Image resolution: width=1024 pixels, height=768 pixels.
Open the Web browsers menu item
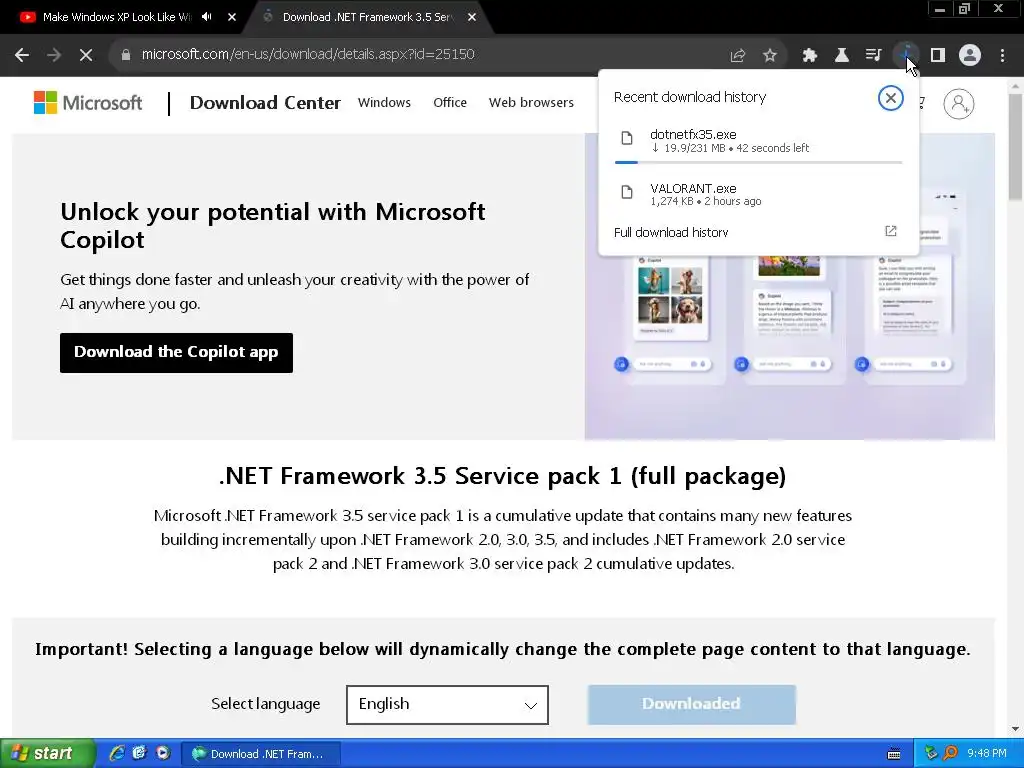coord(531,103)
